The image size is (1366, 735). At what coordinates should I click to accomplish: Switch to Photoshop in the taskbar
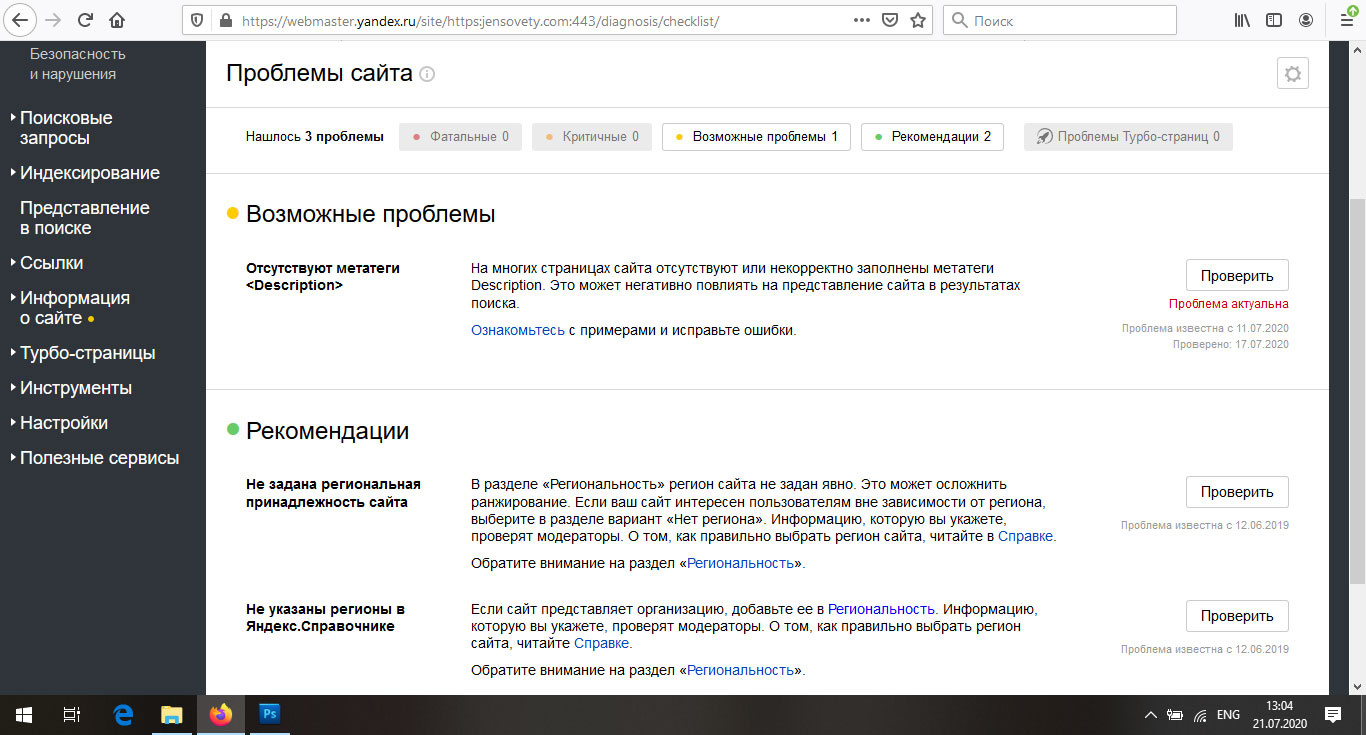tap(269, 714)
